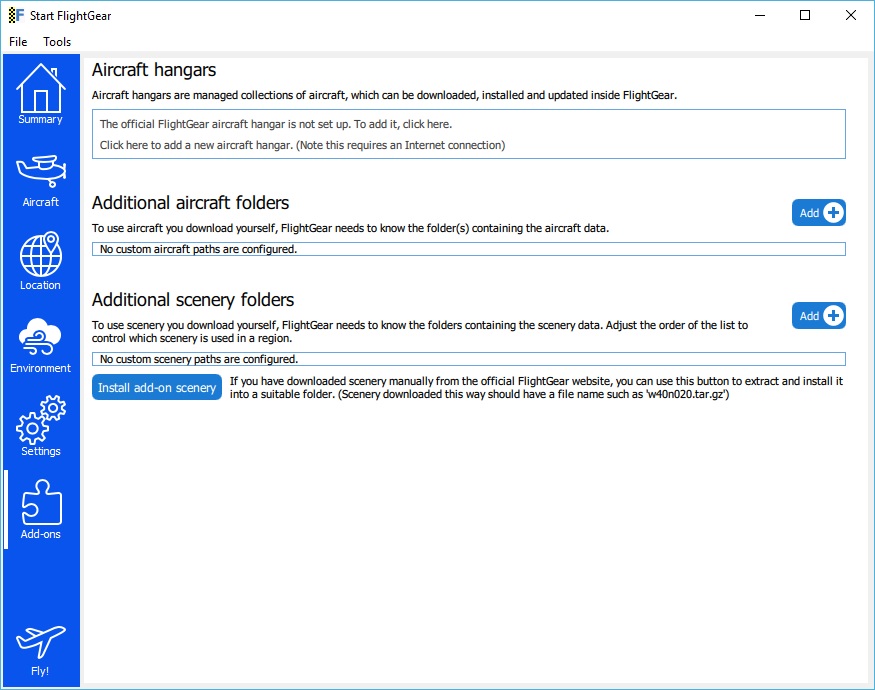Maximize the Start FlightGear window
This screenshot has width=875, height=690.
point(805,15)
